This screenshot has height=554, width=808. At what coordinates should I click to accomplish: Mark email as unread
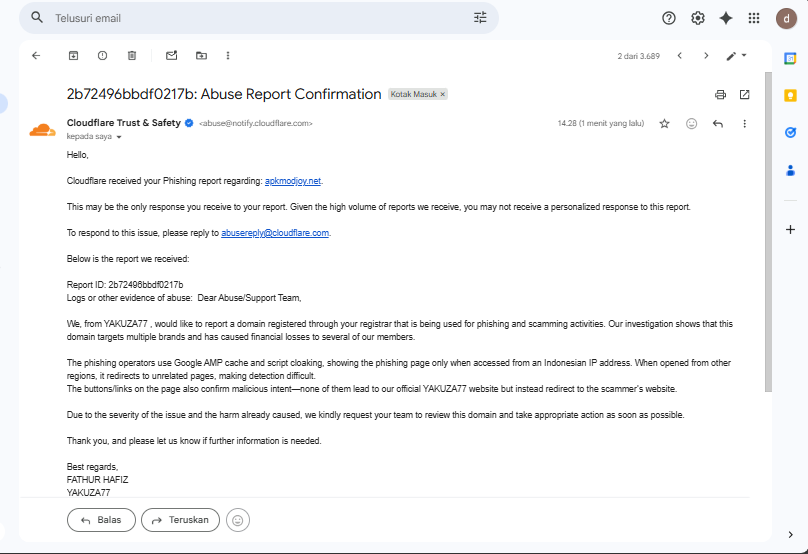[x=172, y=56]
